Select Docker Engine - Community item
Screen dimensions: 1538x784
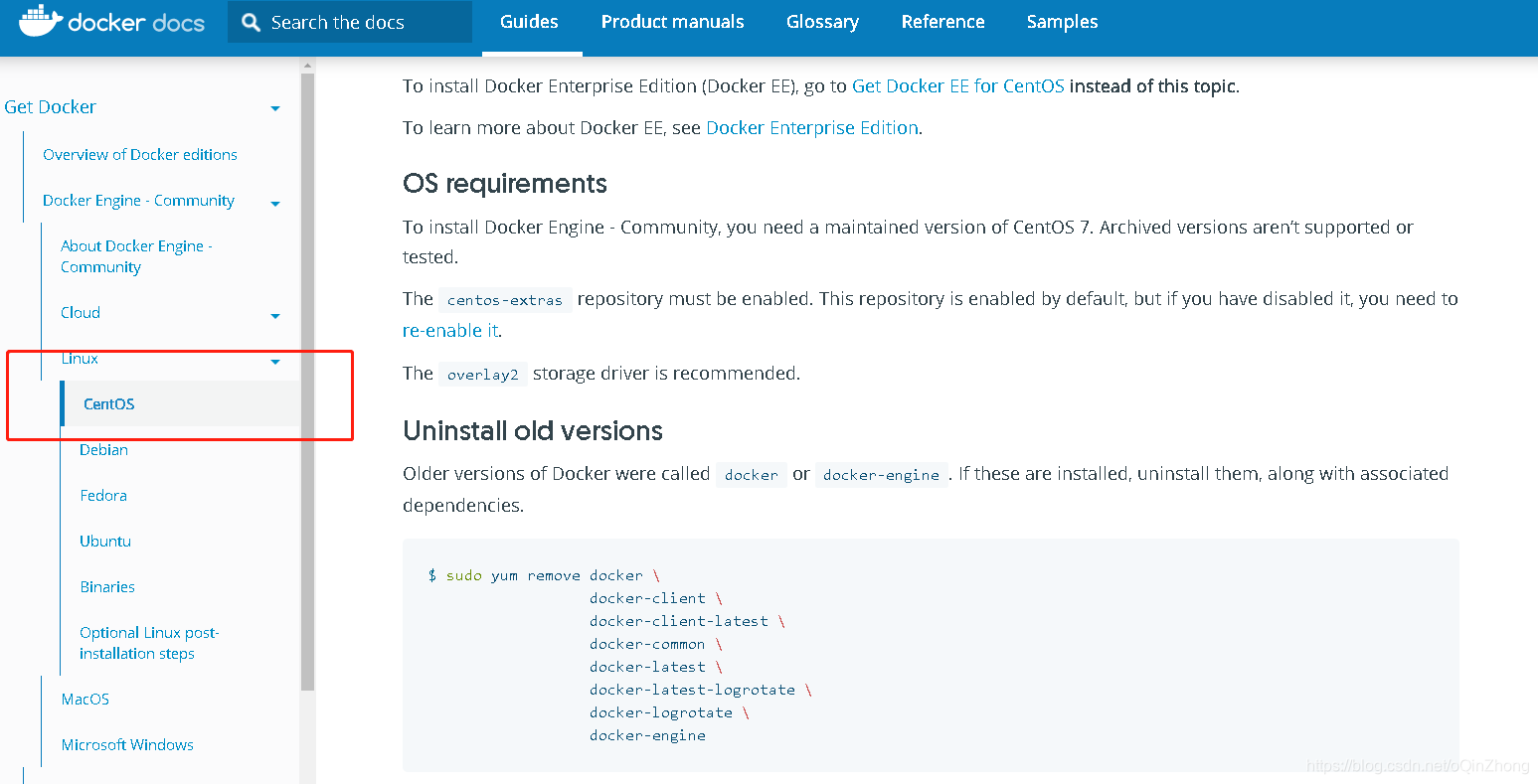138,200
